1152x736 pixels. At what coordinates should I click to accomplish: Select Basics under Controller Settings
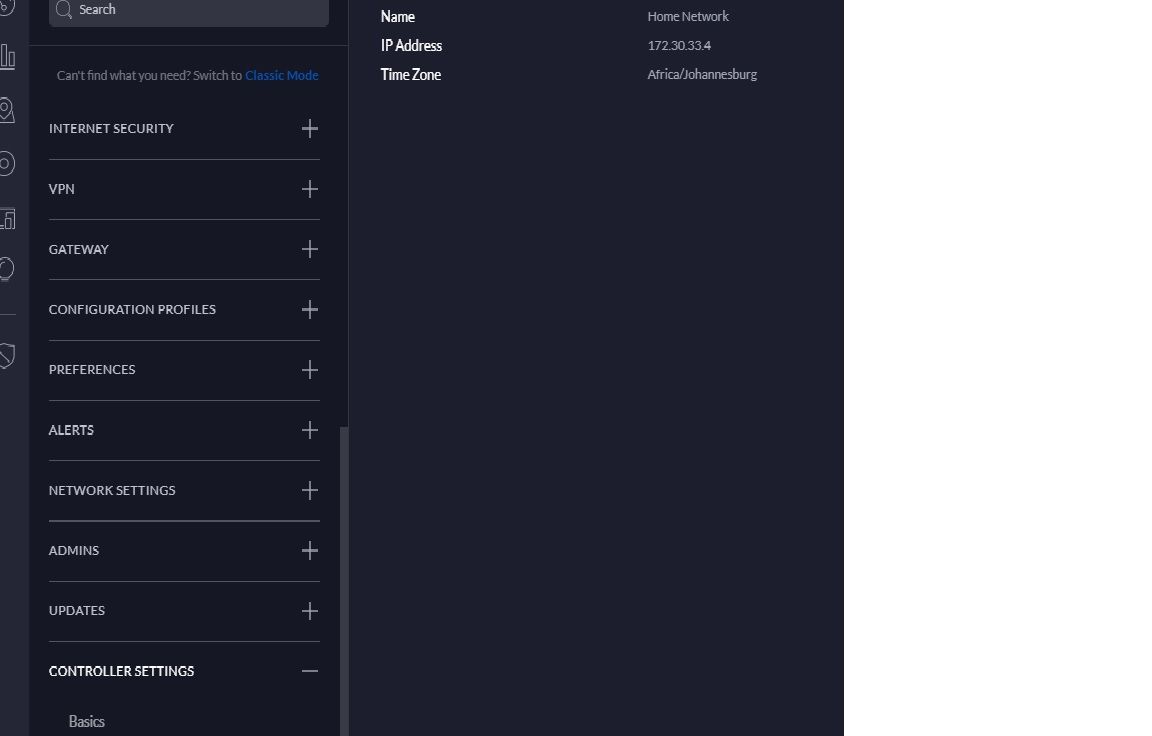[87, 721]
